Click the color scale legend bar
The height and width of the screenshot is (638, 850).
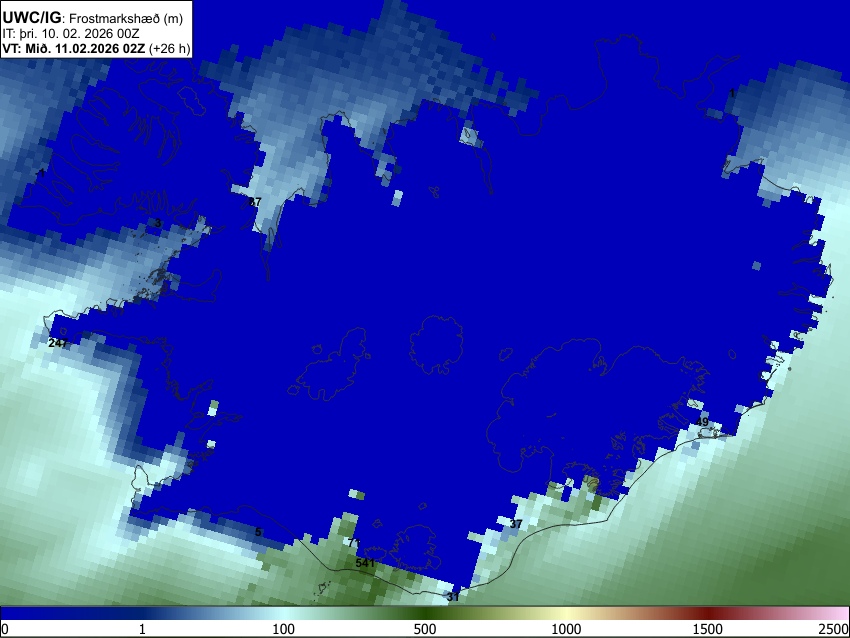(425, 613)
